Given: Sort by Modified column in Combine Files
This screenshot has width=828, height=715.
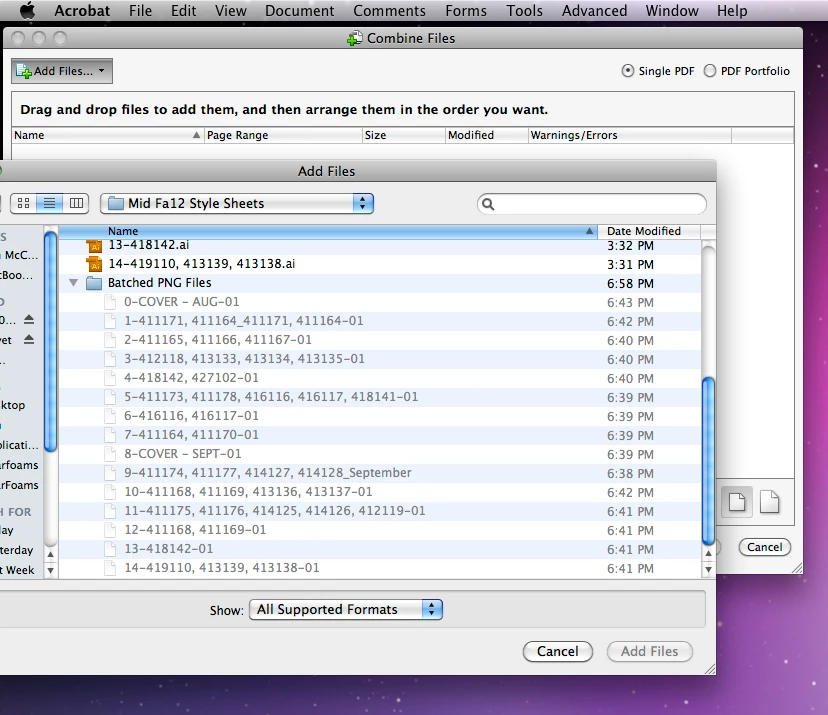Looking at the screenshot, I should pyautogui.click(x=486, y=135).
